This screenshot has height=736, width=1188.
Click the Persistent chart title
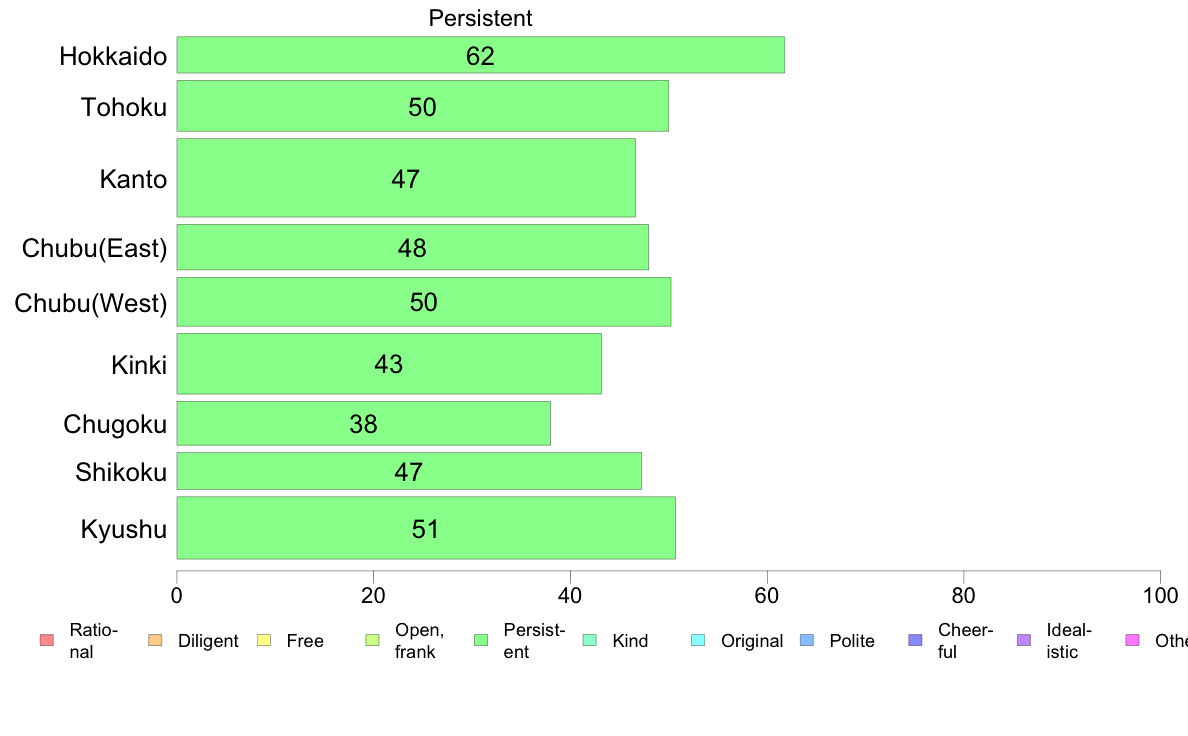pyautogui.click(x=480, y=18)
